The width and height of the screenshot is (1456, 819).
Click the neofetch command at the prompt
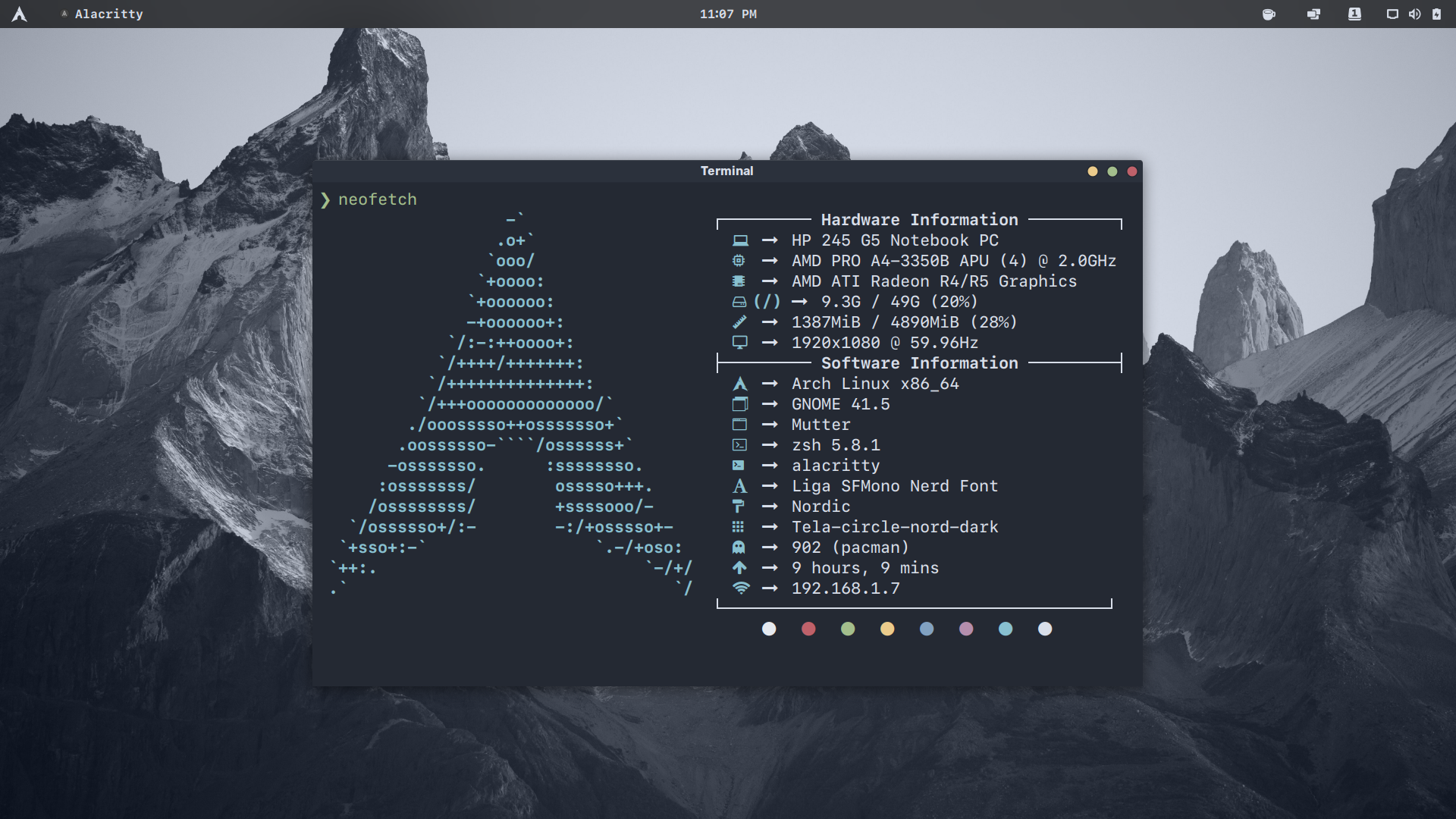[x=378, y=199]
